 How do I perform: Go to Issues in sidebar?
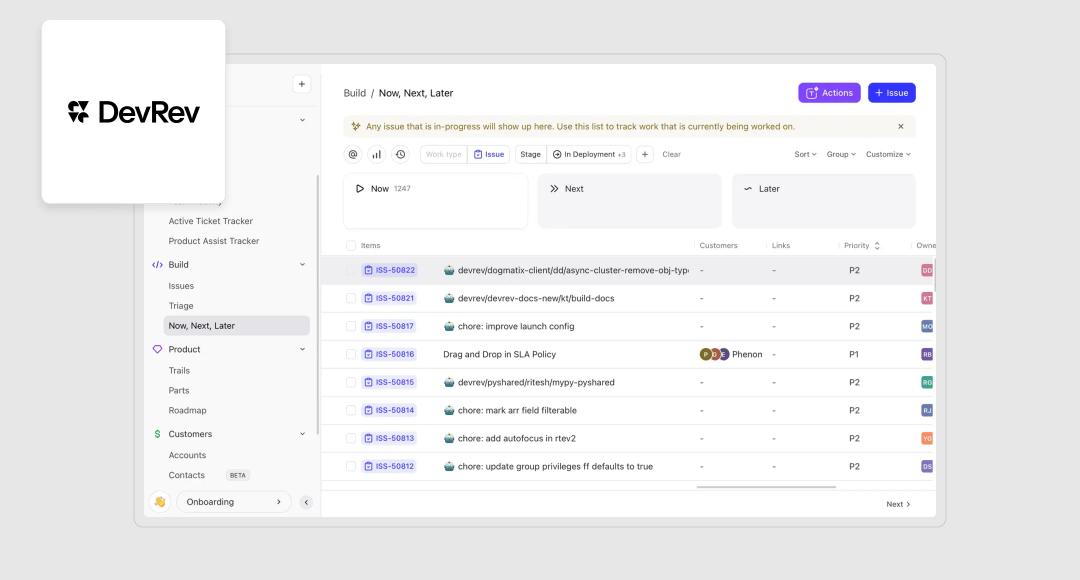pos(181,286)
